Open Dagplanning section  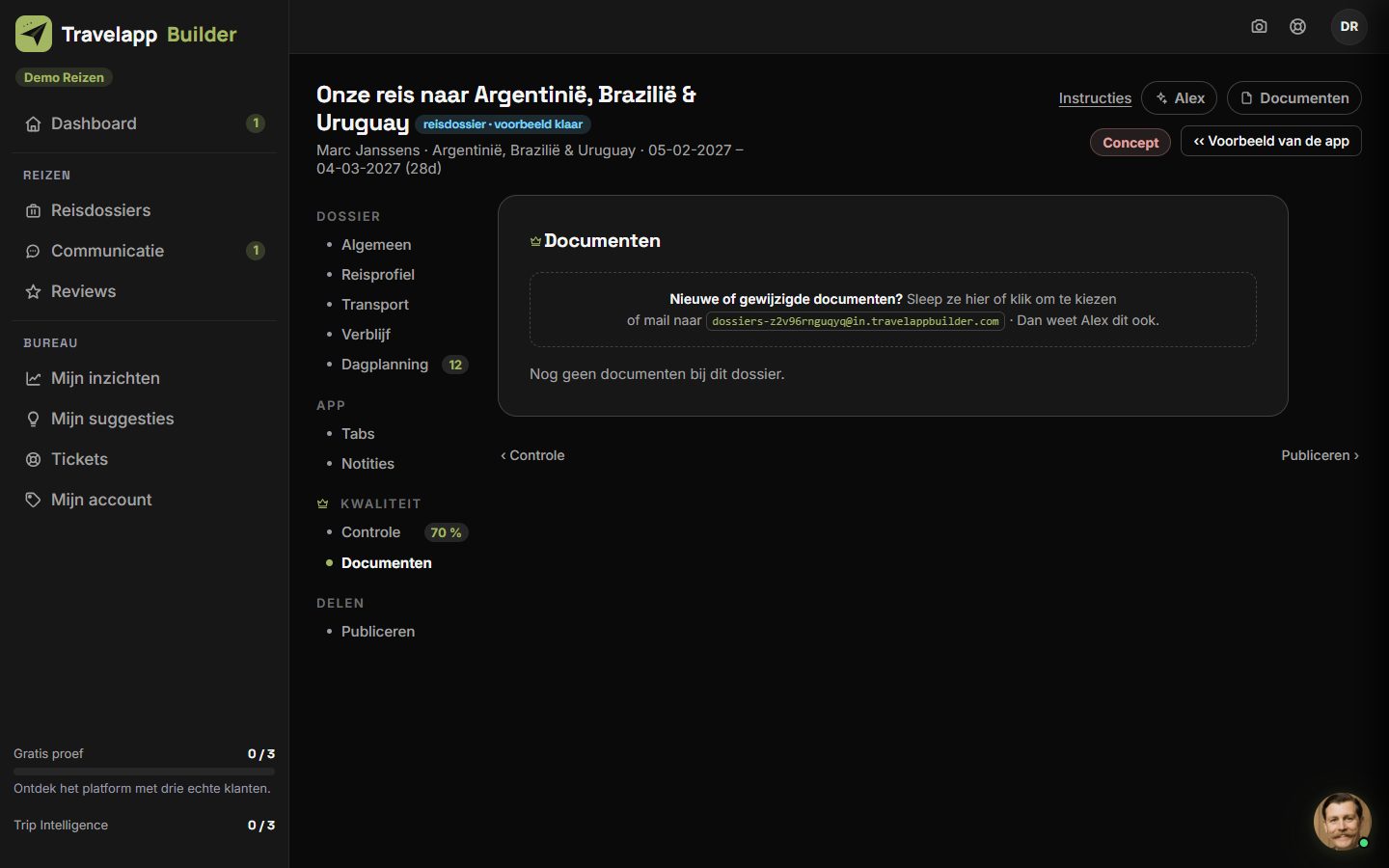click(385, 365)
